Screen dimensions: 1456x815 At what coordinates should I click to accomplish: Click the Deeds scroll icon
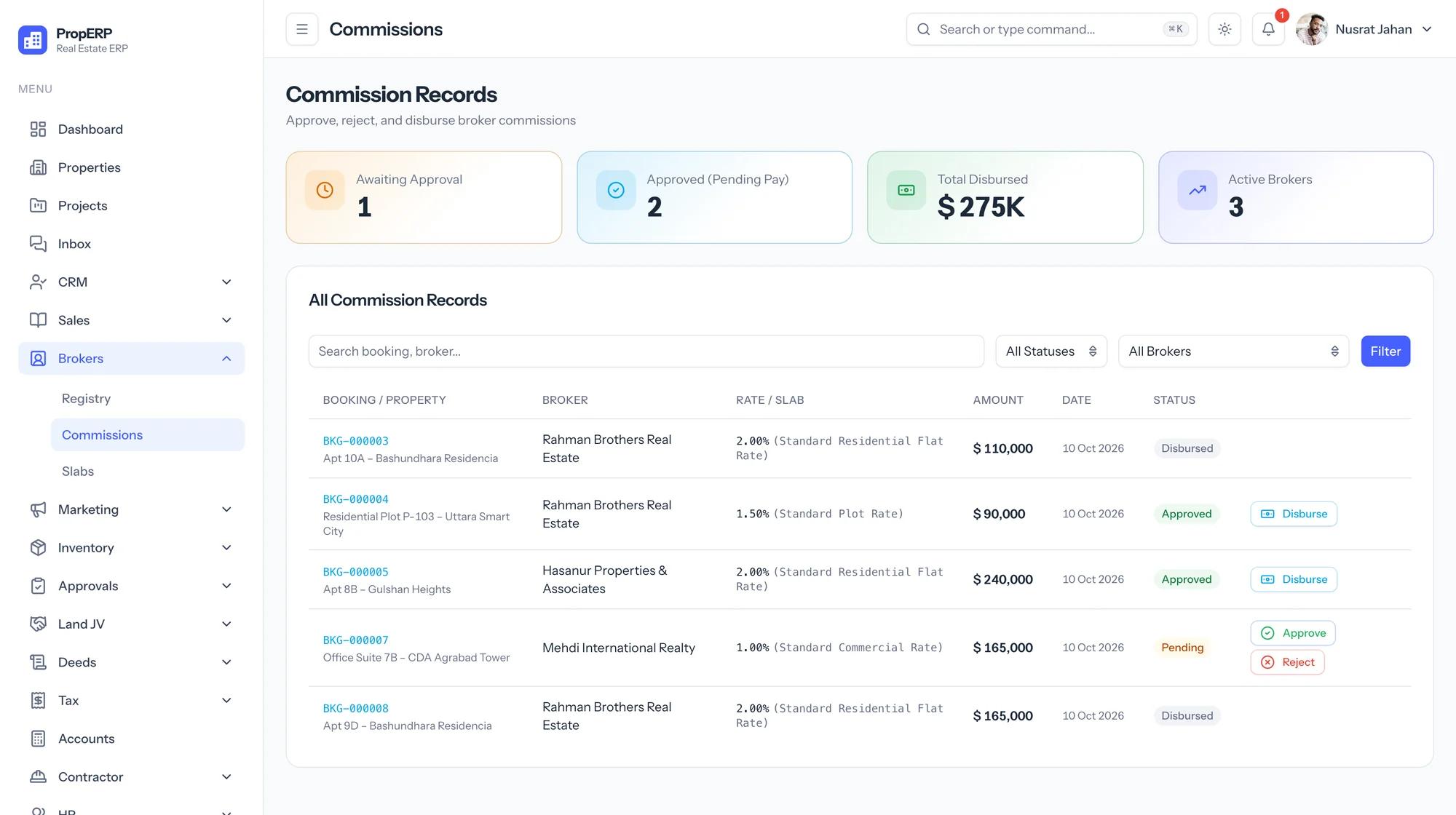point(38,662)
